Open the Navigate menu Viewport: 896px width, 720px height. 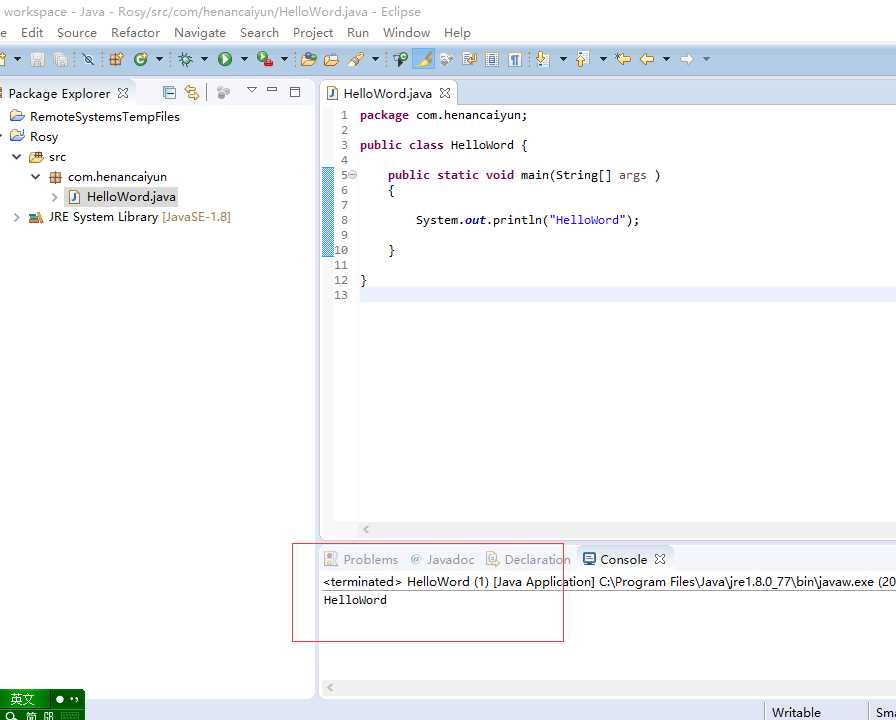click(x=200, y=33)
